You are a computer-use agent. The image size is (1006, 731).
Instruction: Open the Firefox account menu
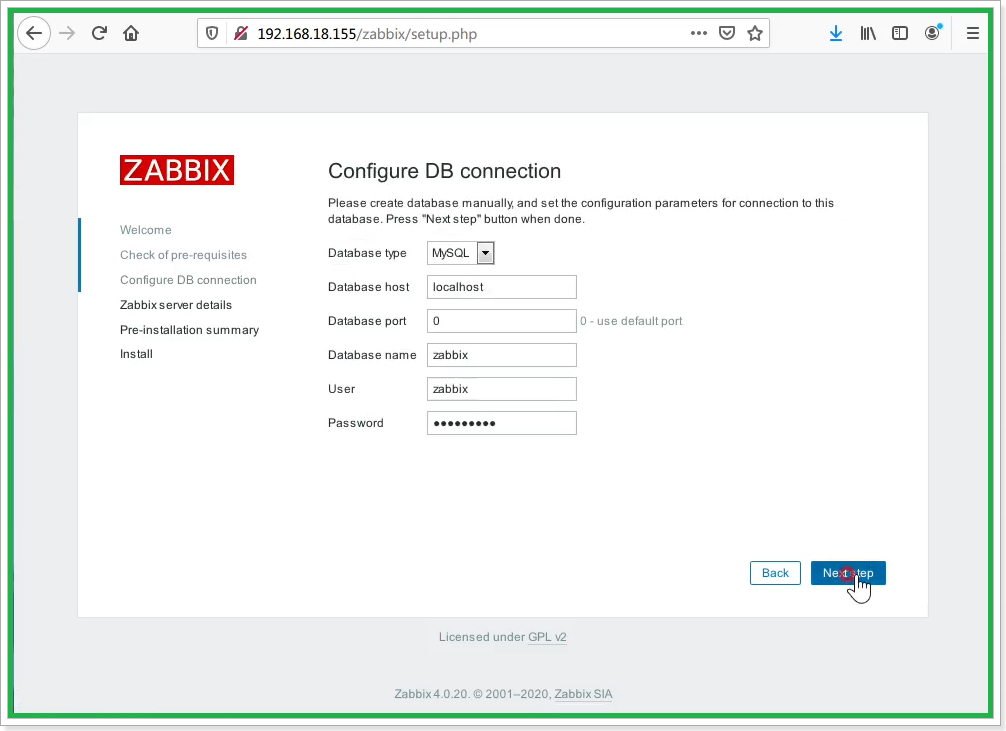click(x=932, y=33)
